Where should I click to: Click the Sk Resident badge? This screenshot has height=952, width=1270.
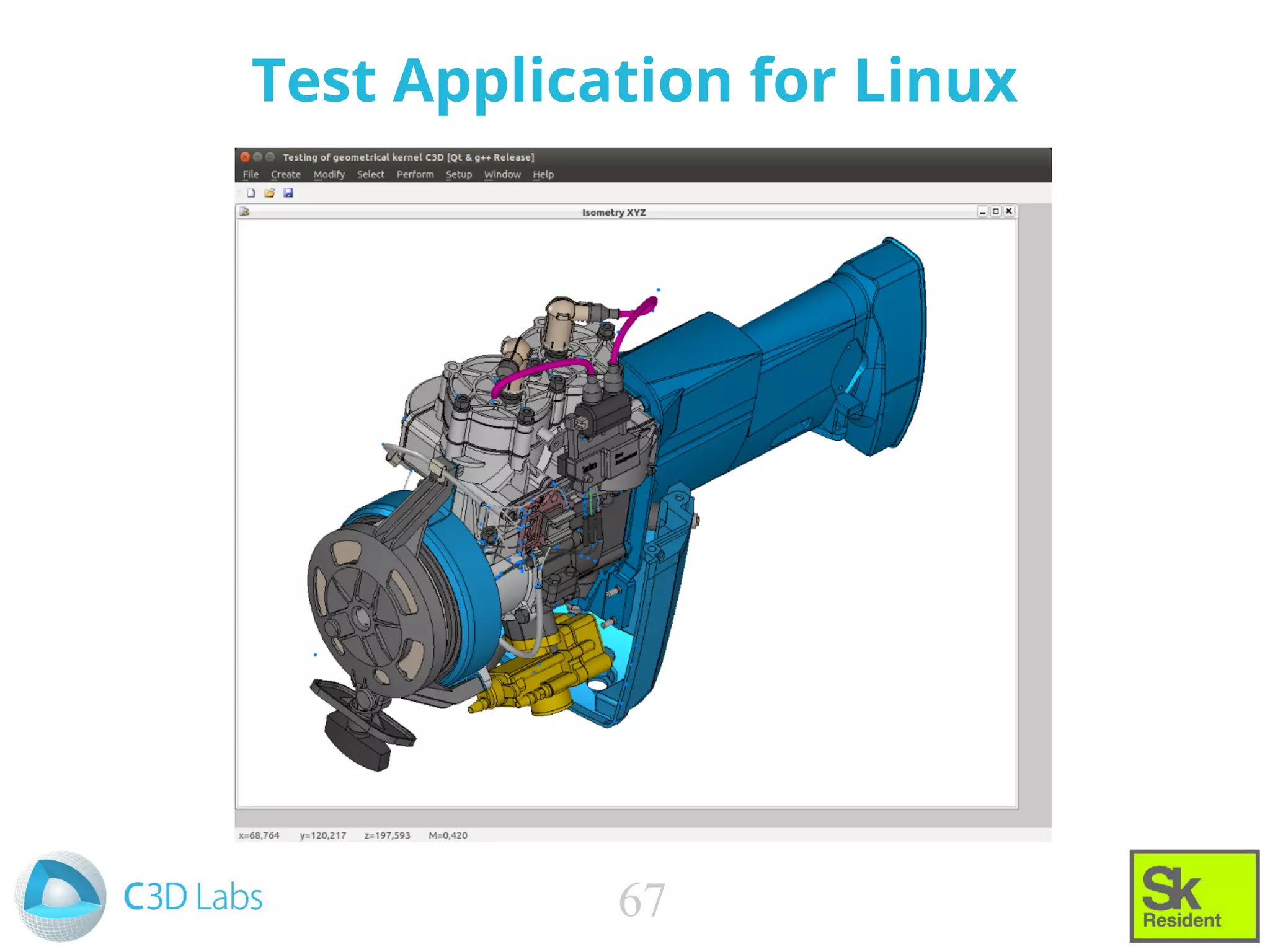coord(1194,896)
